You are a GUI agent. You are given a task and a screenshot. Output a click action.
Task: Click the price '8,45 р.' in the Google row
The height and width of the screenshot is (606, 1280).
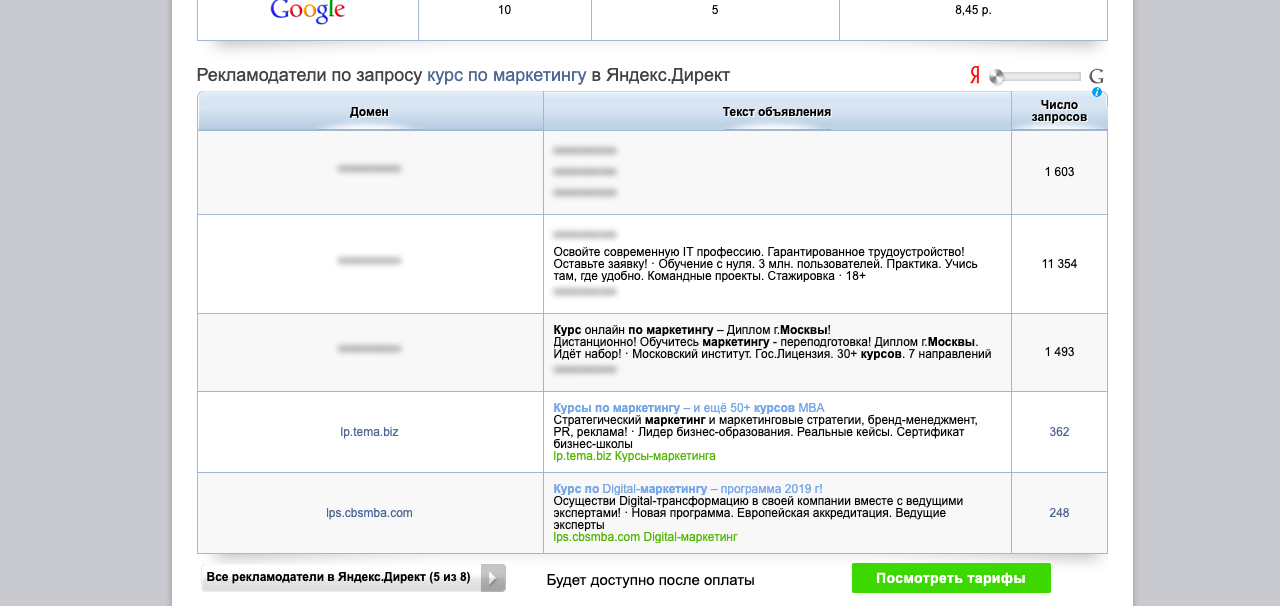click(x=973, y=10)
